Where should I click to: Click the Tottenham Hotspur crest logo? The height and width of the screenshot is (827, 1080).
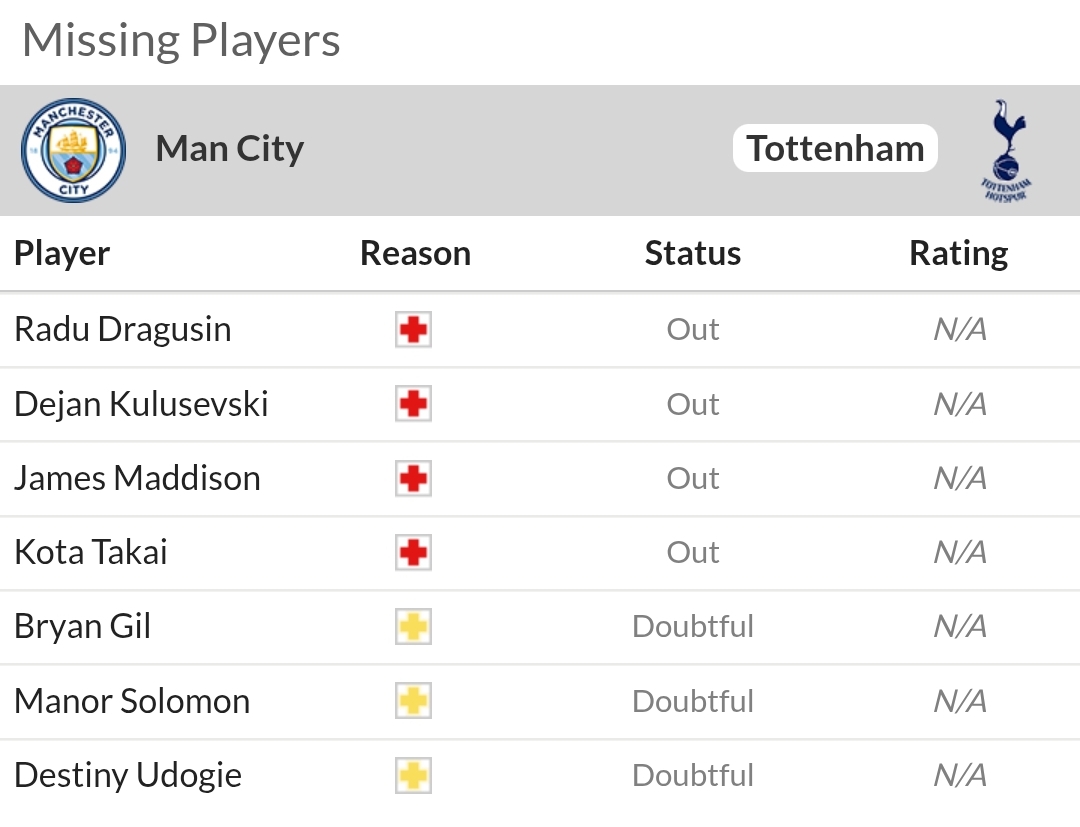1006,150
